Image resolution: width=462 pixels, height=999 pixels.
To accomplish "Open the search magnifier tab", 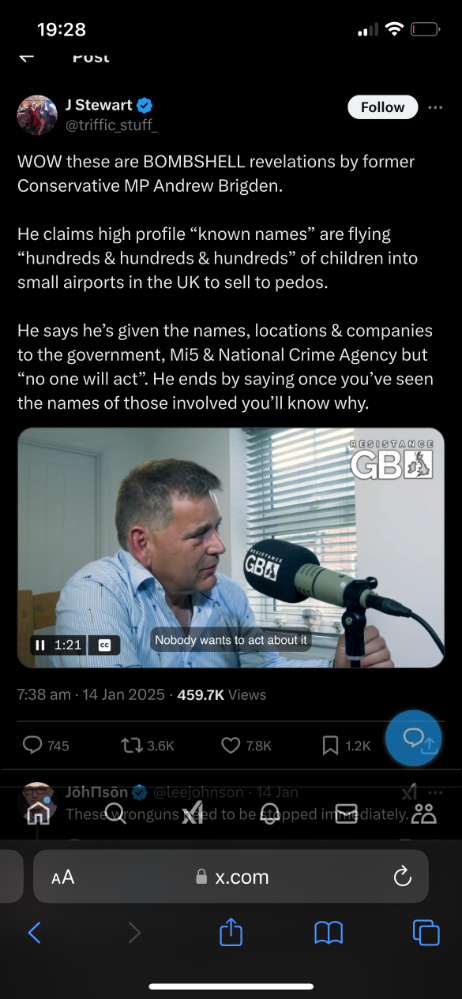I will (115, 814).
